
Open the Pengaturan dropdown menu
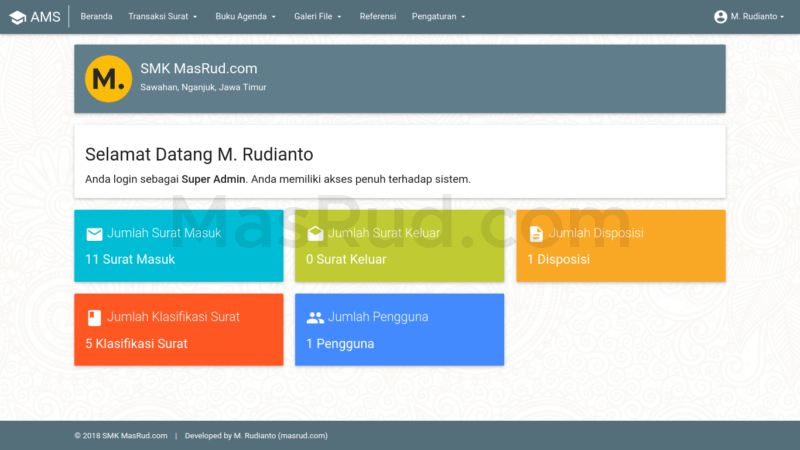pyautogui.click(x=439, y=17)
